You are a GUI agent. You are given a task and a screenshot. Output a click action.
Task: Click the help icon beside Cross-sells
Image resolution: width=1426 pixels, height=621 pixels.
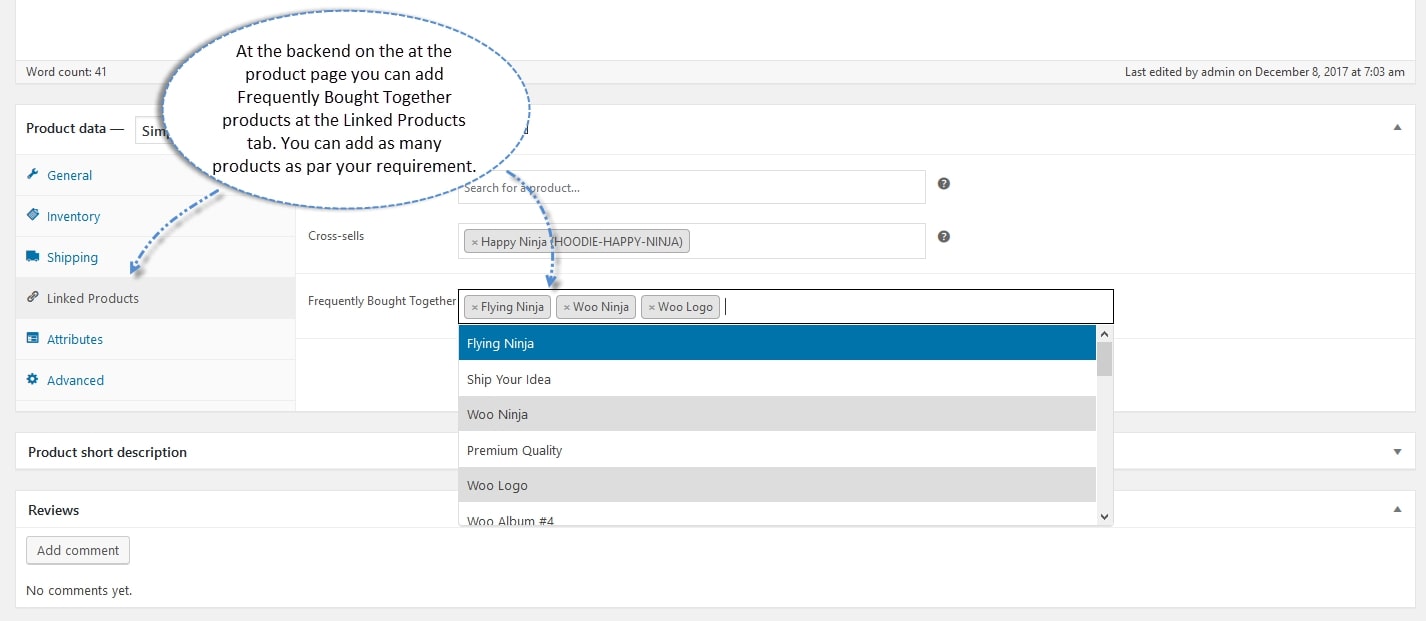point(944,237)
